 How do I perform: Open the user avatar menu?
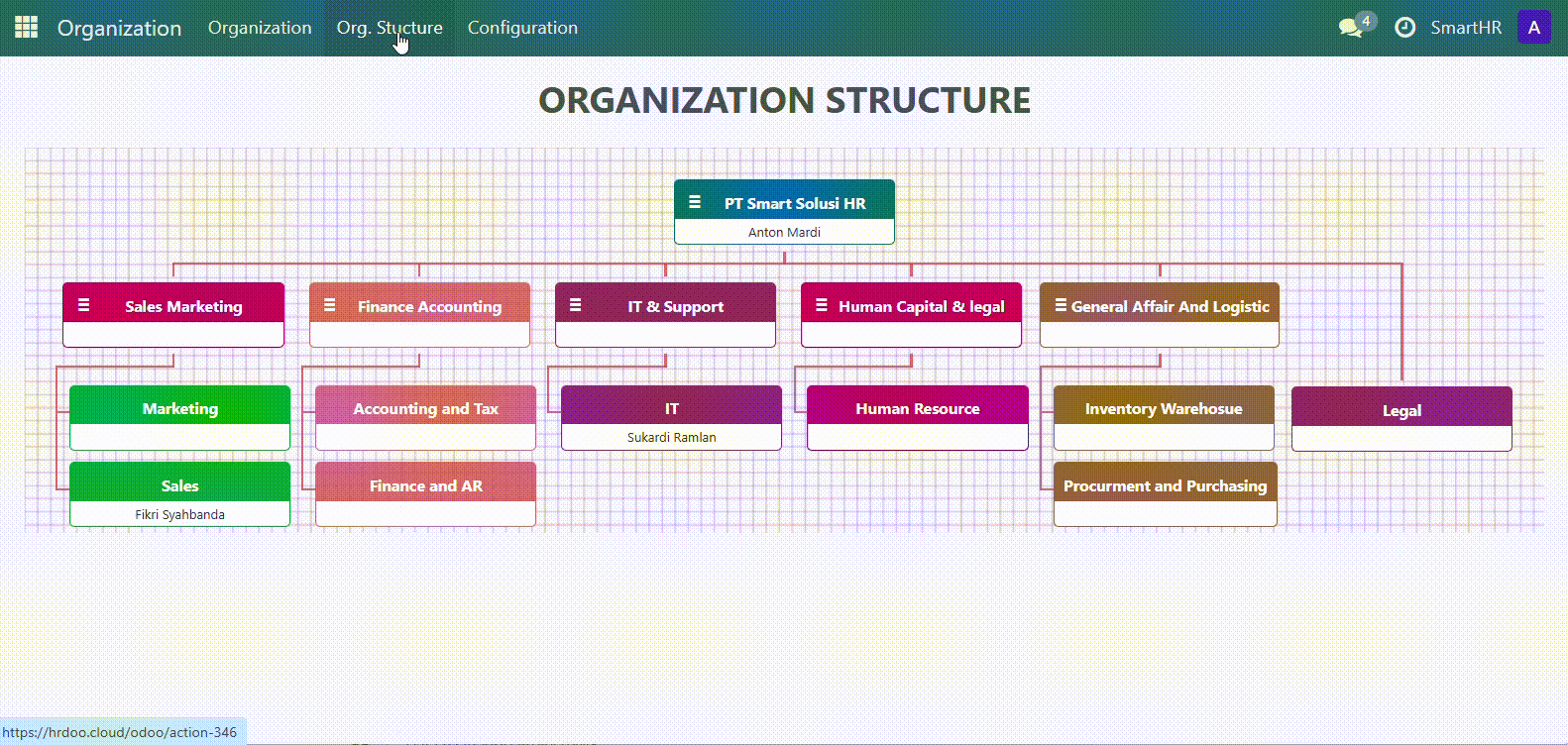(x=1533, y=28)
